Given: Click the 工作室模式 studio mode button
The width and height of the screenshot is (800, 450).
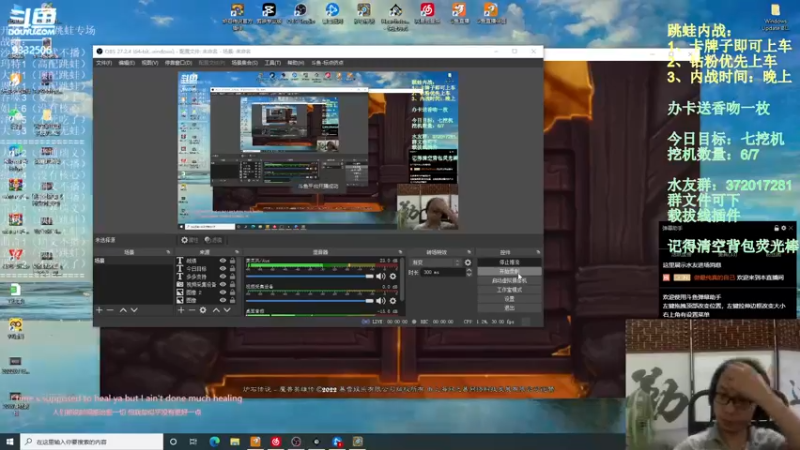Looking at the screenshot, I should (509, 290).
